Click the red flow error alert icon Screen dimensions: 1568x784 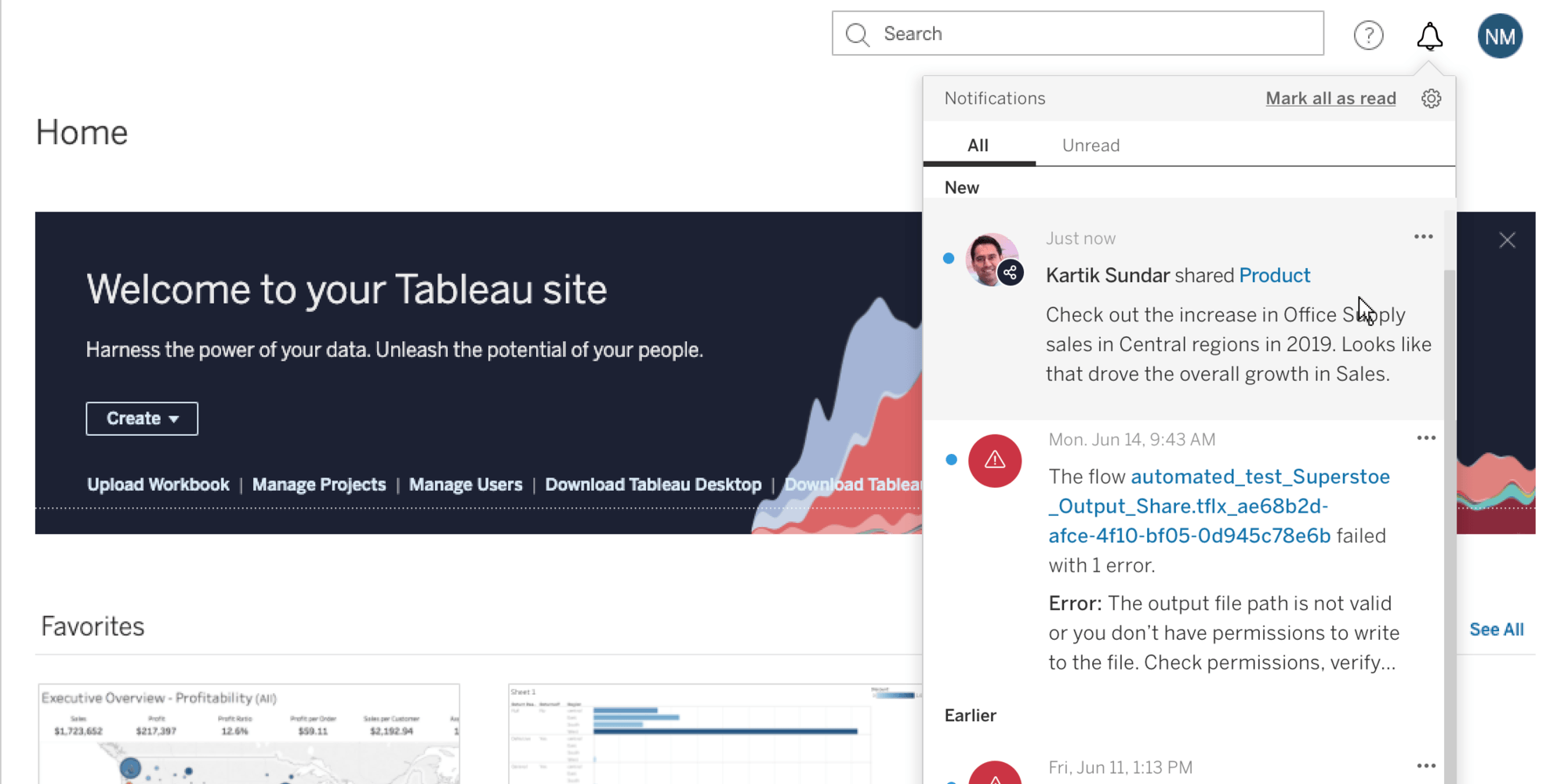[x=995, y=461]
